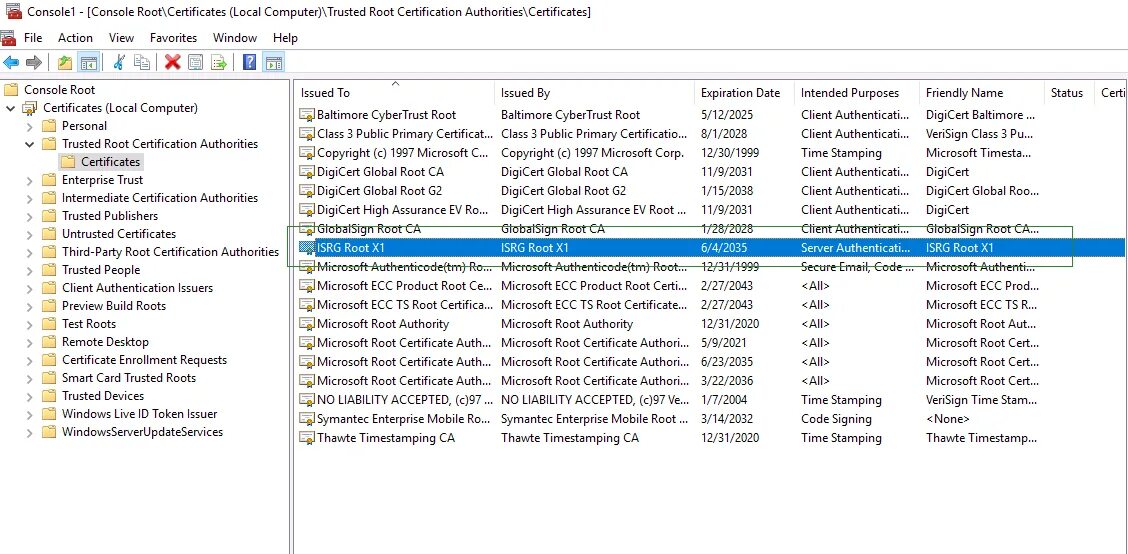
Task: Select Remote Desktop tree item
Action: [105, 342]
